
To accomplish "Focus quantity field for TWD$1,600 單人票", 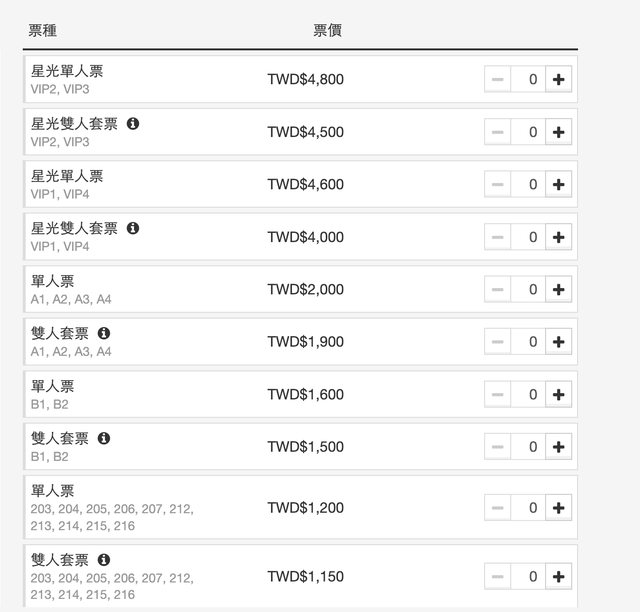I will 528,395.
